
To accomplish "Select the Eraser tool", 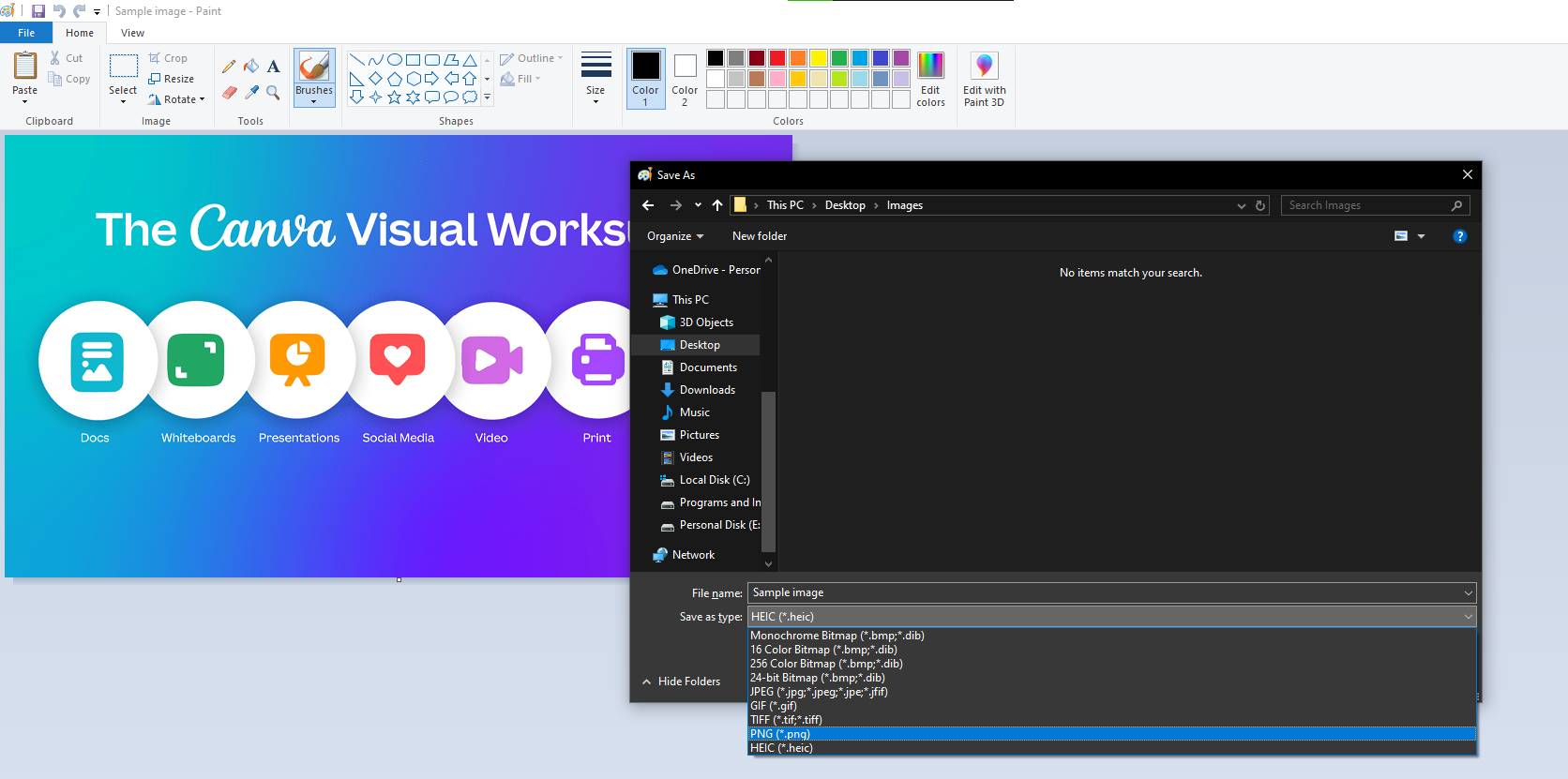I will tap(229, 92).
